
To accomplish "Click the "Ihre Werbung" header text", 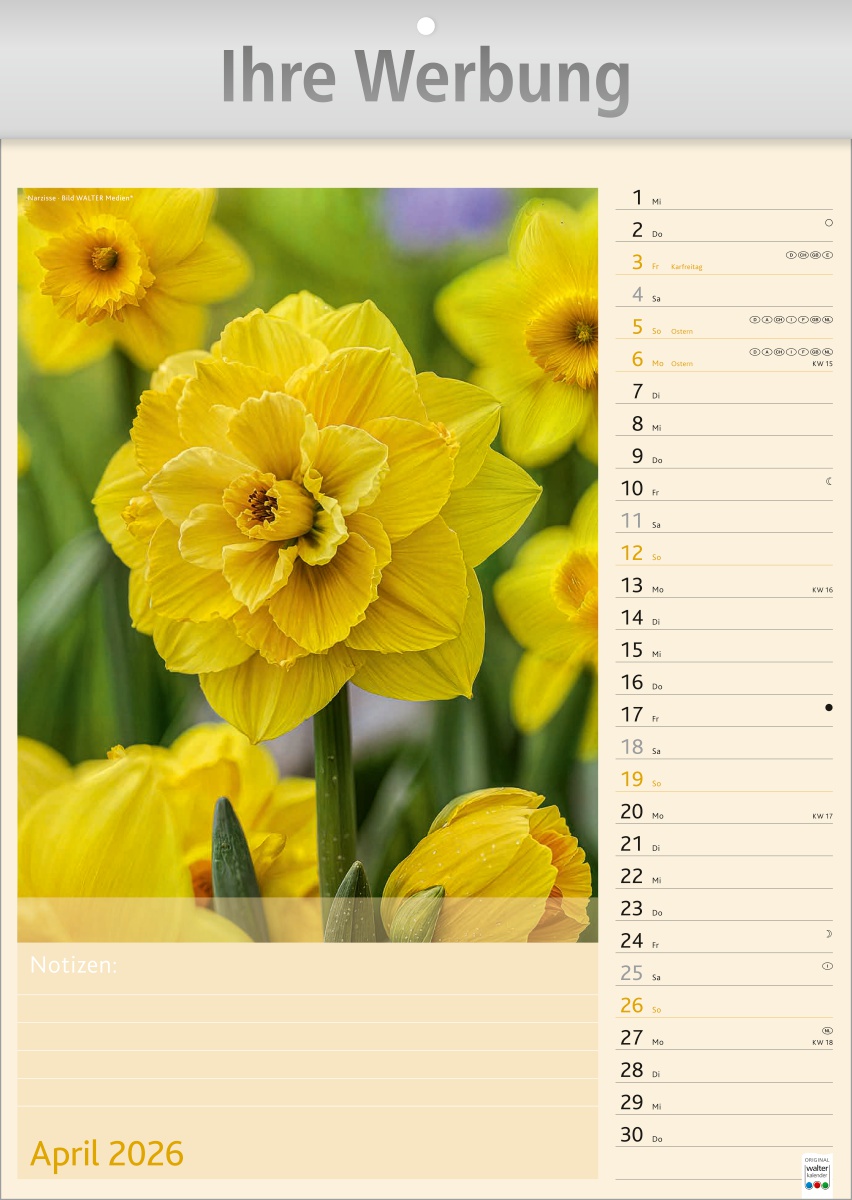I will (x=426, y=78).
